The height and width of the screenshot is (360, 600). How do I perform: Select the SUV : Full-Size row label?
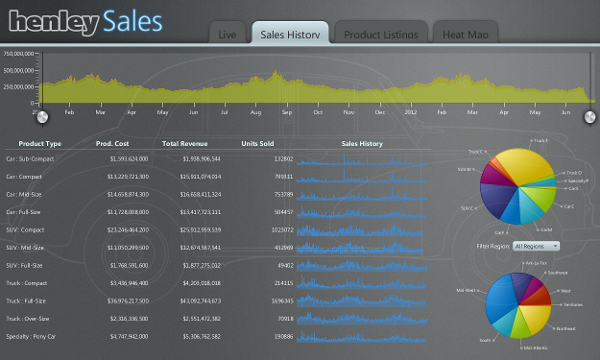tap(24, 266)
